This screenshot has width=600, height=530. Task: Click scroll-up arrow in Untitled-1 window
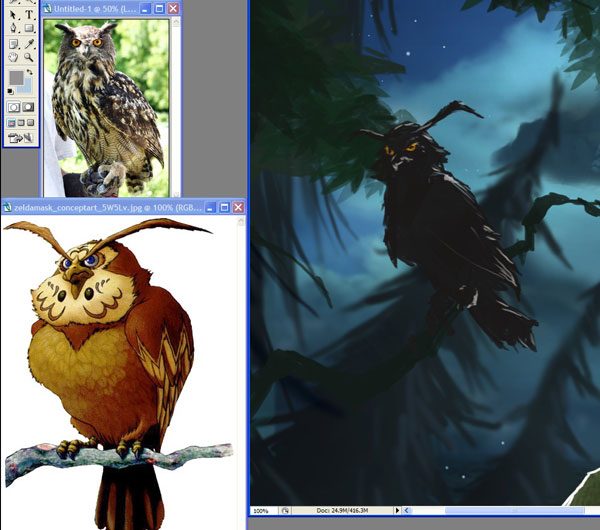pyautogui.click(x=176, y=22)
